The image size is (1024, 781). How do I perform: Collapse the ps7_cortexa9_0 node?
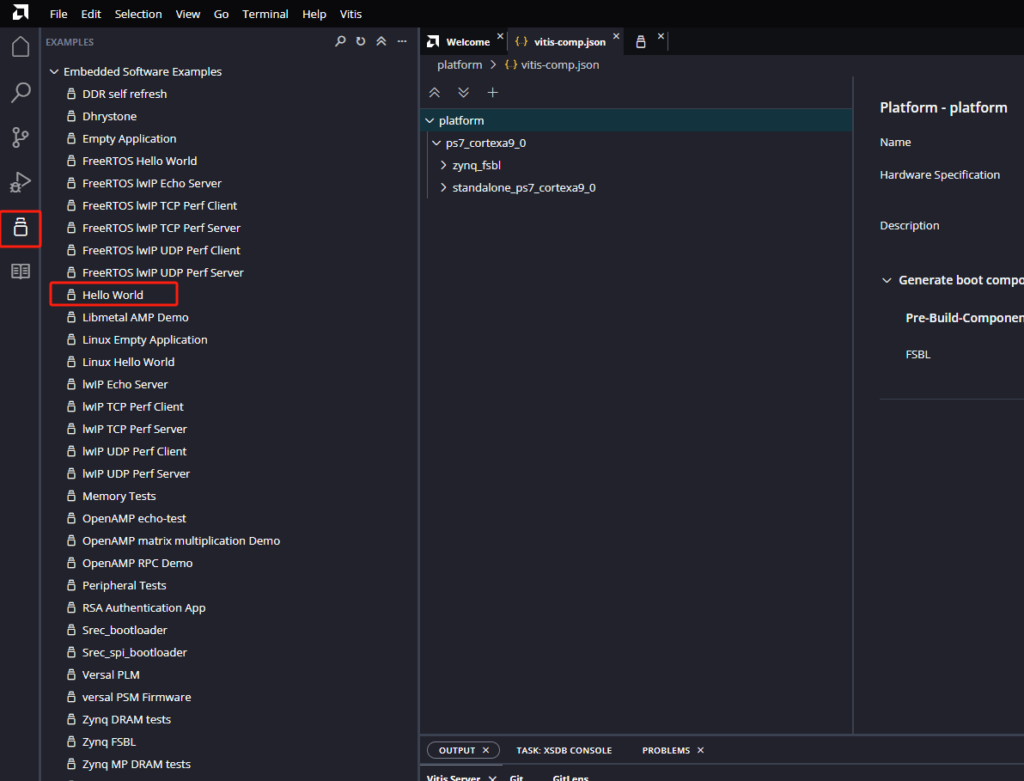[x=436, y=143]
